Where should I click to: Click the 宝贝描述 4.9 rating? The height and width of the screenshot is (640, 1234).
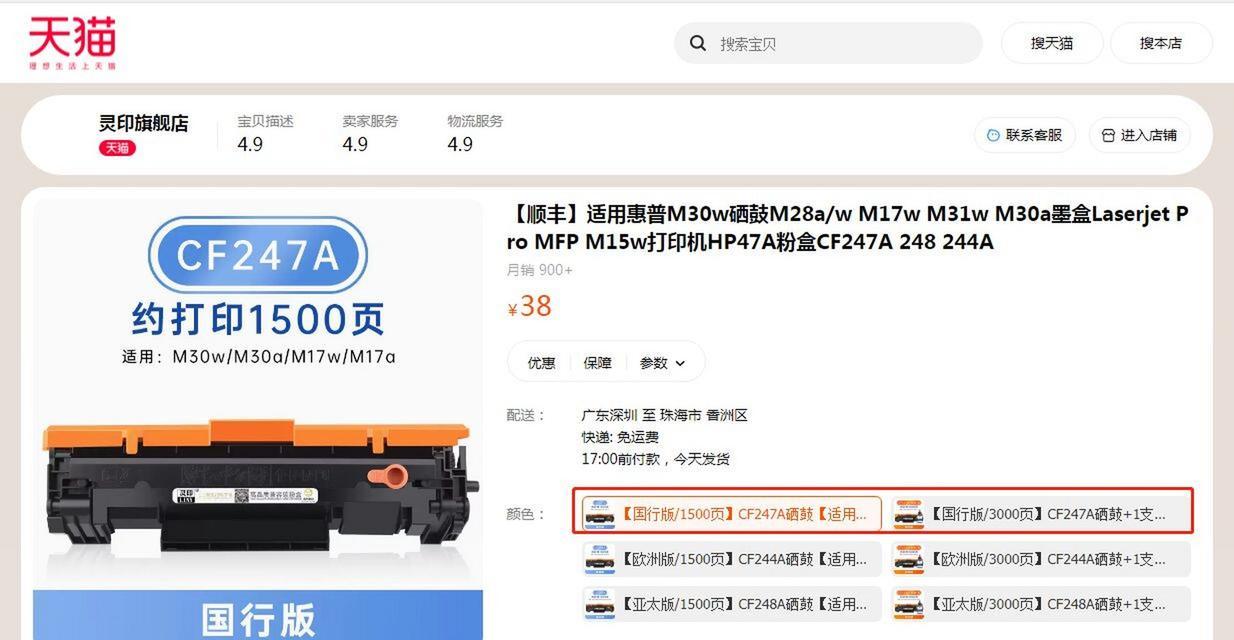click(265, 133)
